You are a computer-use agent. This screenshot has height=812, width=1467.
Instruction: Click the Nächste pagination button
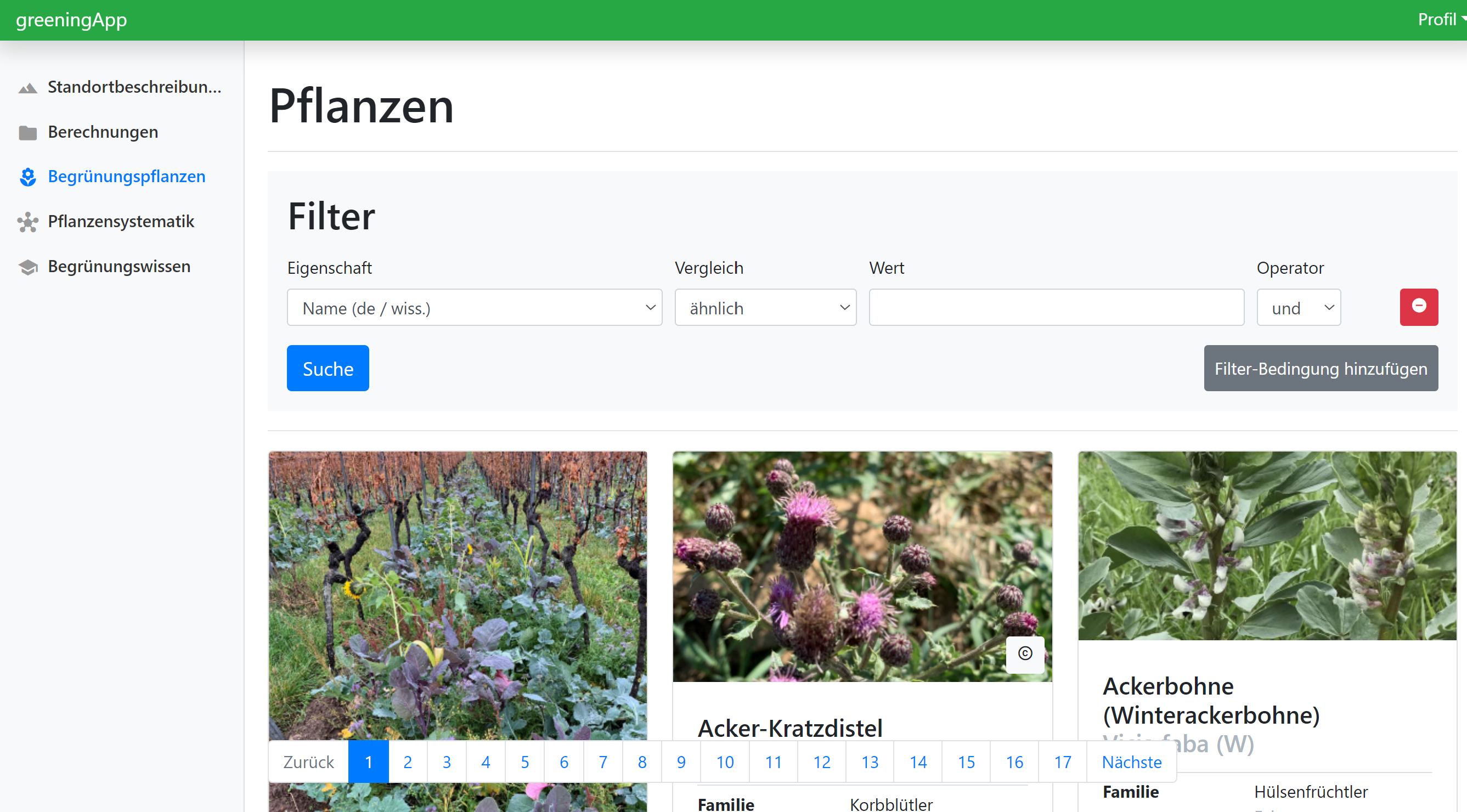point(1132,762)
